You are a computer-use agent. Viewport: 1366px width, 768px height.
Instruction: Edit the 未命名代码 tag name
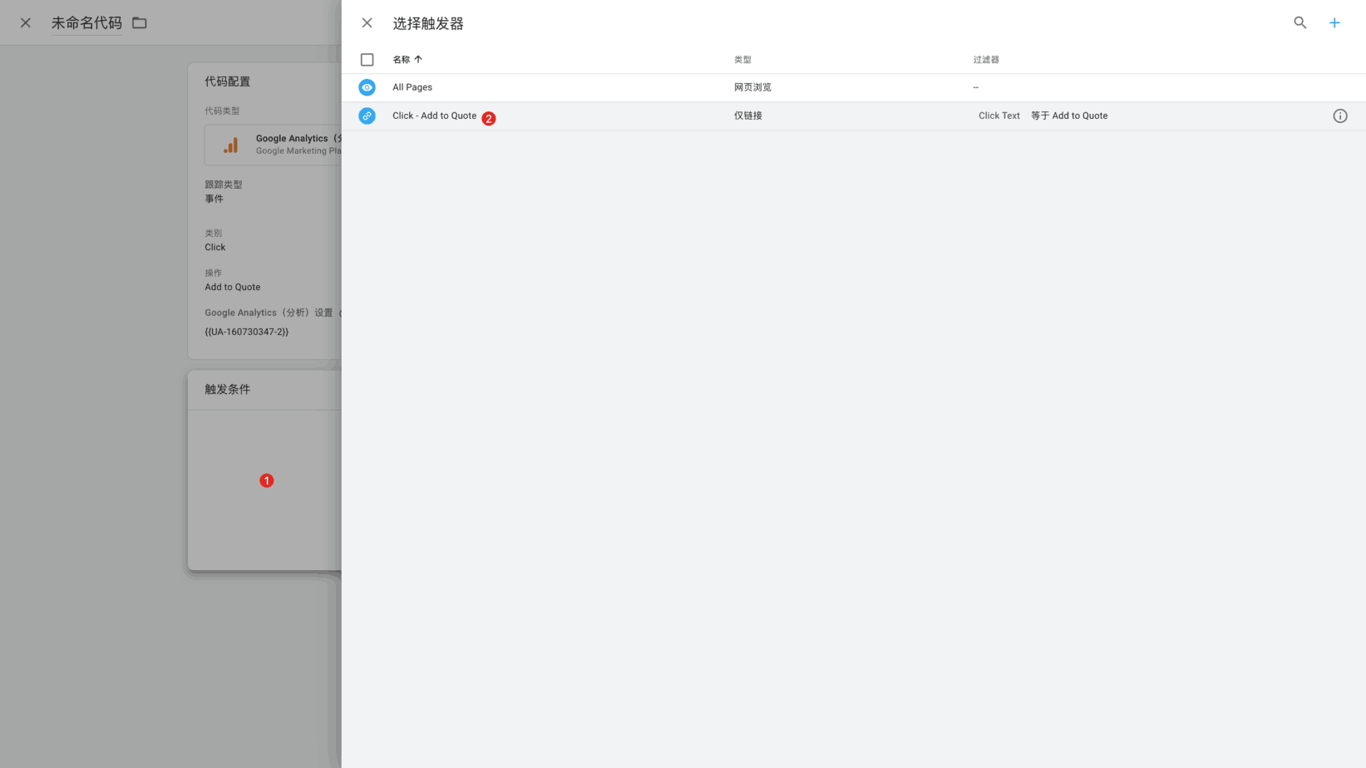[86, 23]
